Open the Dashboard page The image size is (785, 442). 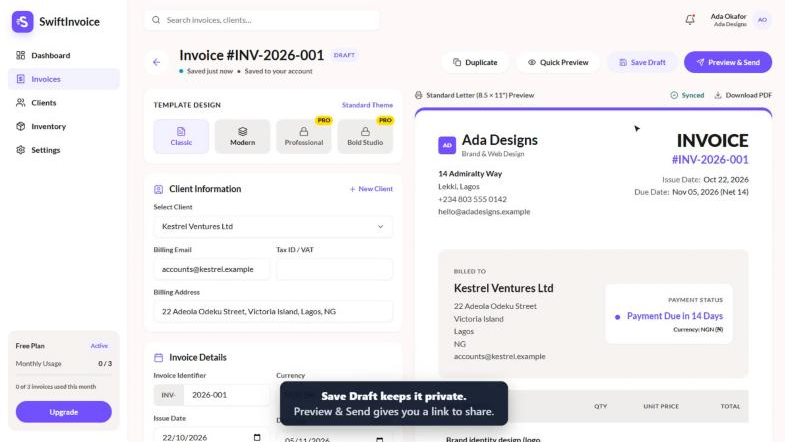(64, 55)
